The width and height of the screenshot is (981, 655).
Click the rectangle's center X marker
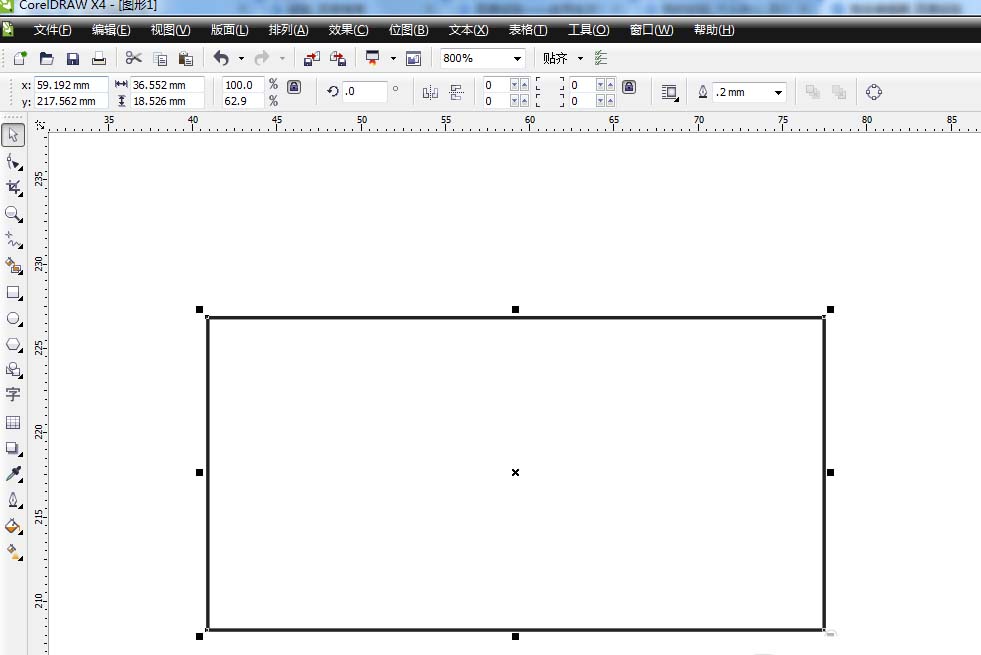(x=516, y=472)
